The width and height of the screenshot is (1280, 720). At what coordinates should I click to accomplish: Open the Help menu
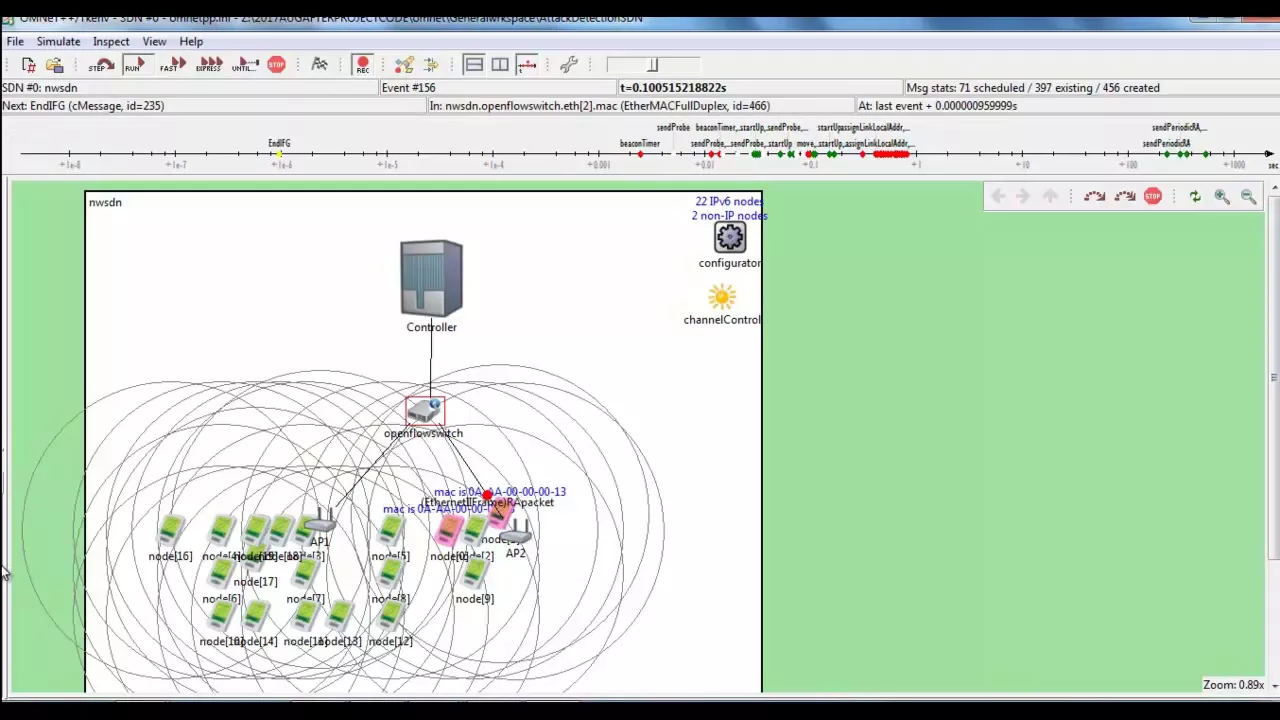pos(191,41)
